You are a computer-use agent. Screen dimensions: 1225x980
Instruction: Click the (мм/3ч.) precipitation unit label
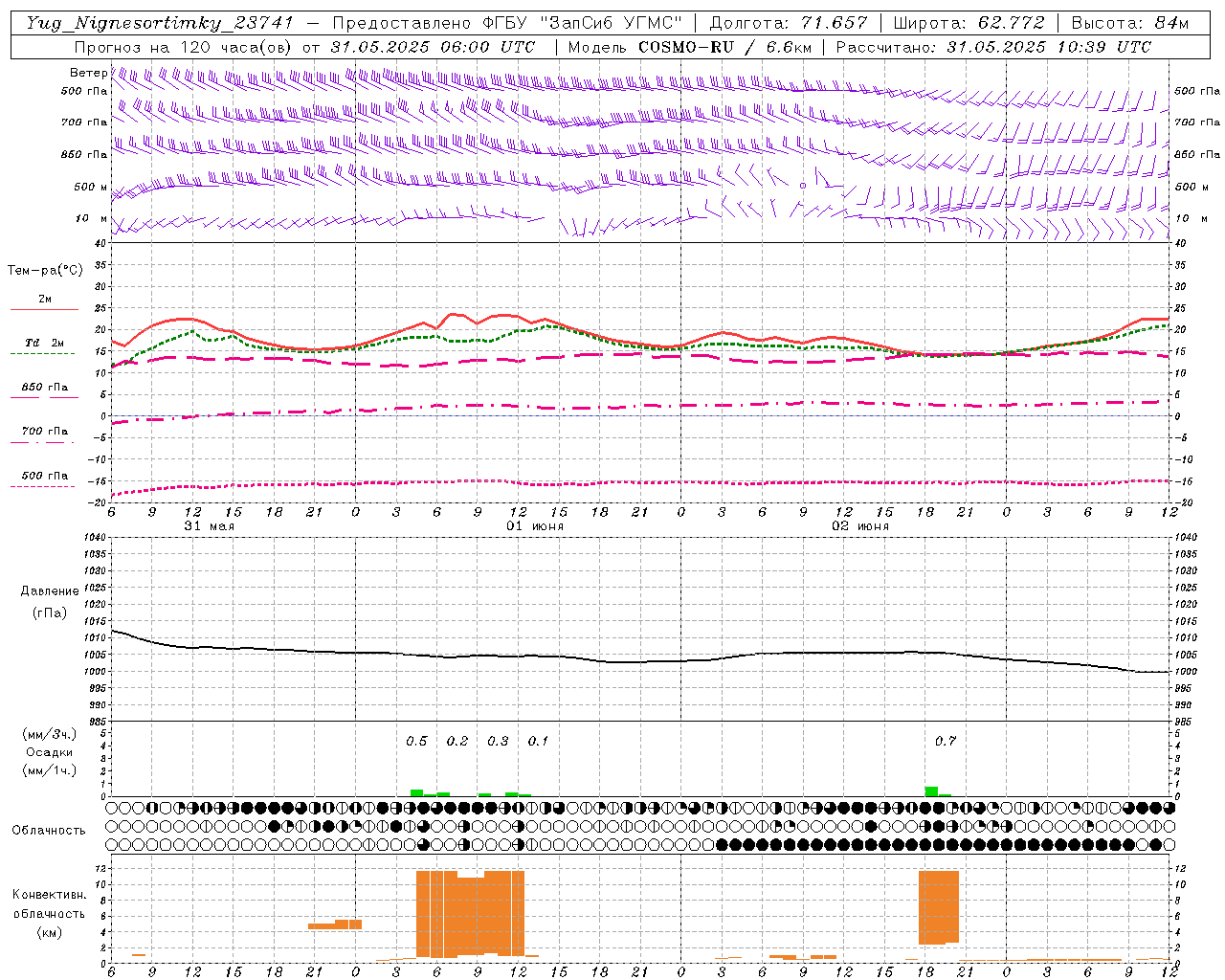(x=50, y=735)
